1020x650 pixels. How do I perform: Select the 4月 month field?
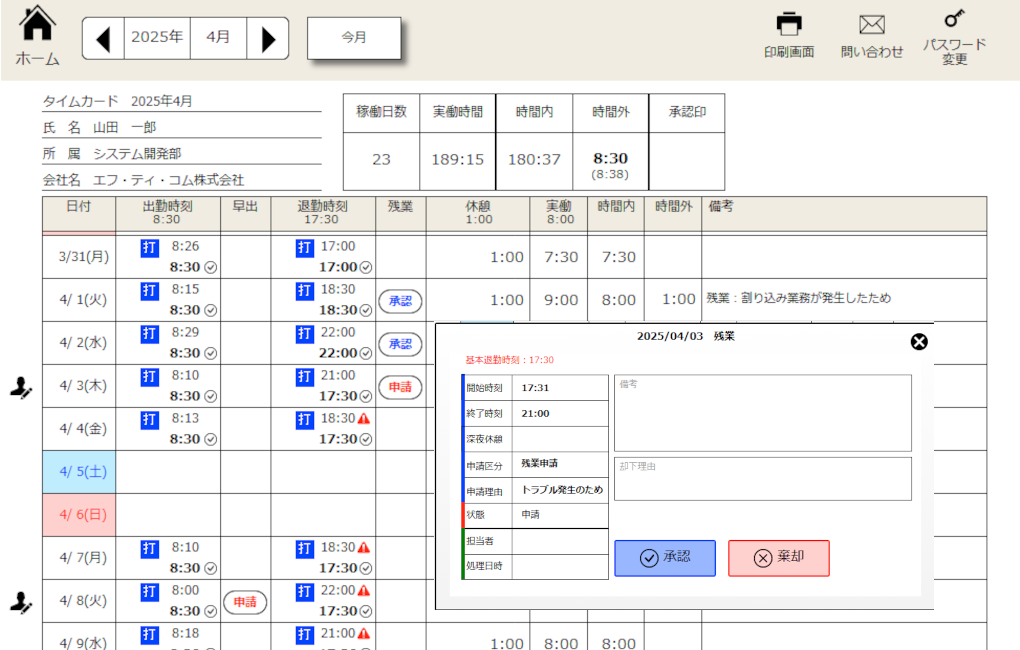coord(218,37)
